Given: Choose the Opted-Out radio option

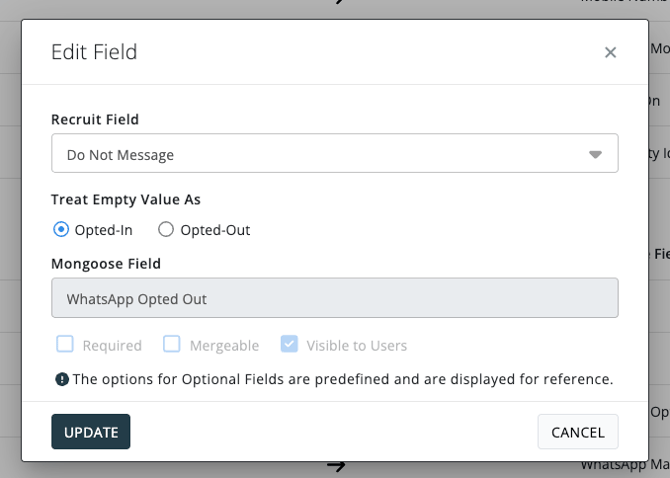Looking at the screenshot, I should (166, 229).
